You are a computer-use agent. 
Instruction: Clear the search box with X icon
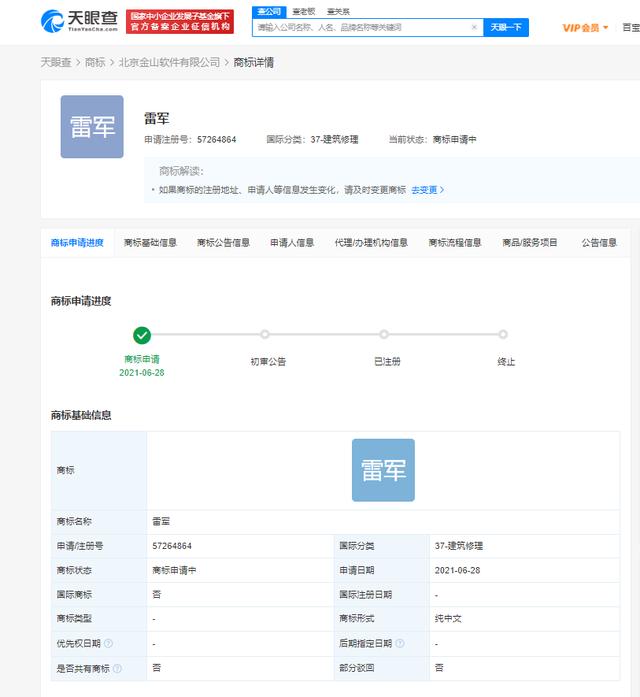click(x=474, y=27)
